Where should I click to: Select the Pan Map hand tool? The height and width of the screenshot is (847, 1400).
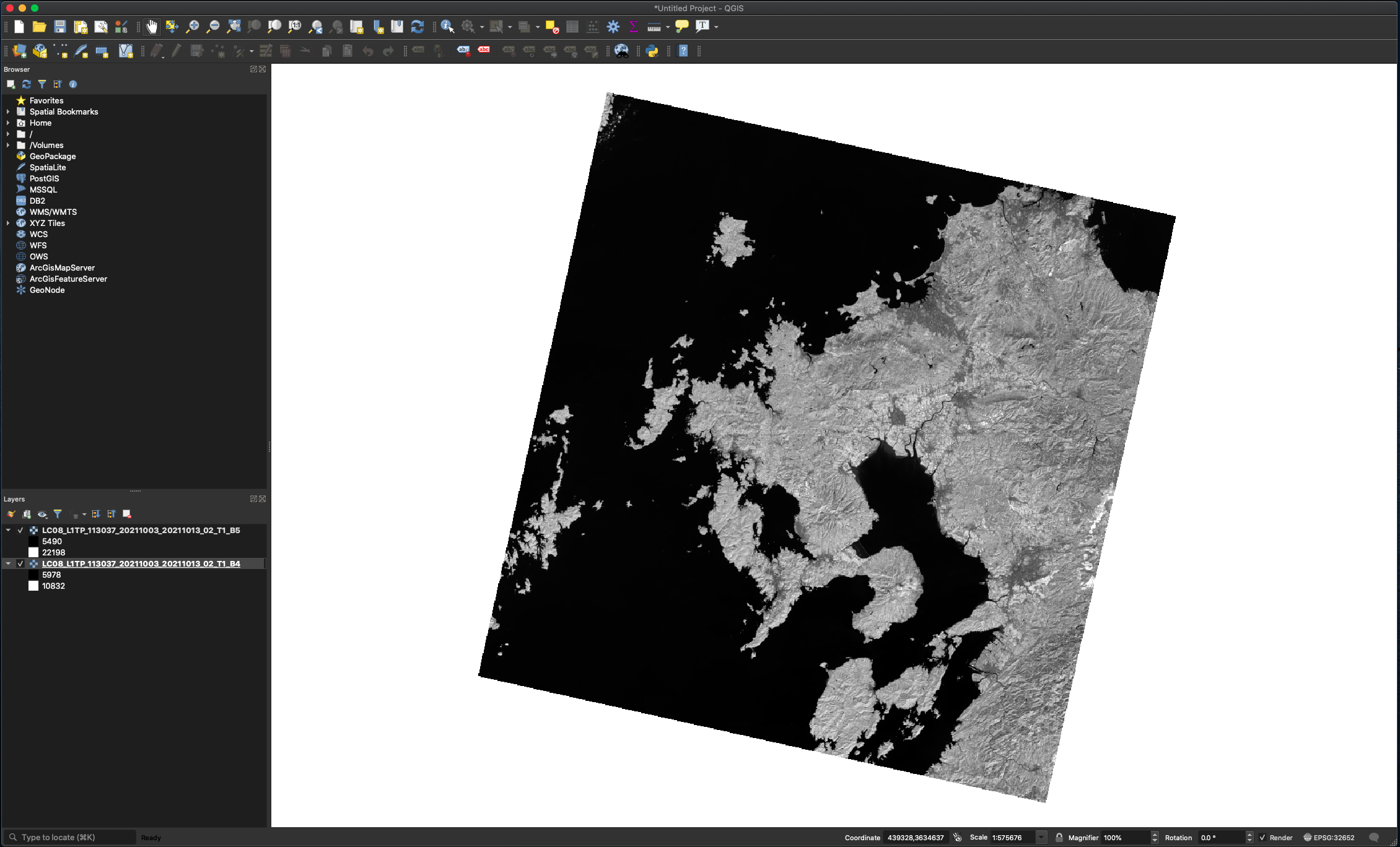click(x=152, y=27)
